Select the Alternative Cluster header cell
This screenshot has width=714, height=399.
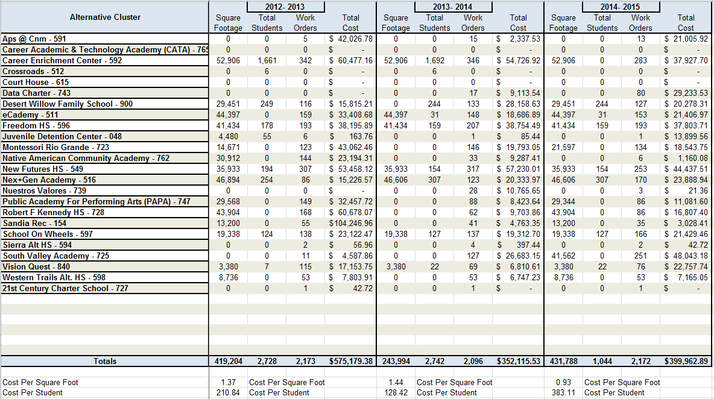[105, 17]
